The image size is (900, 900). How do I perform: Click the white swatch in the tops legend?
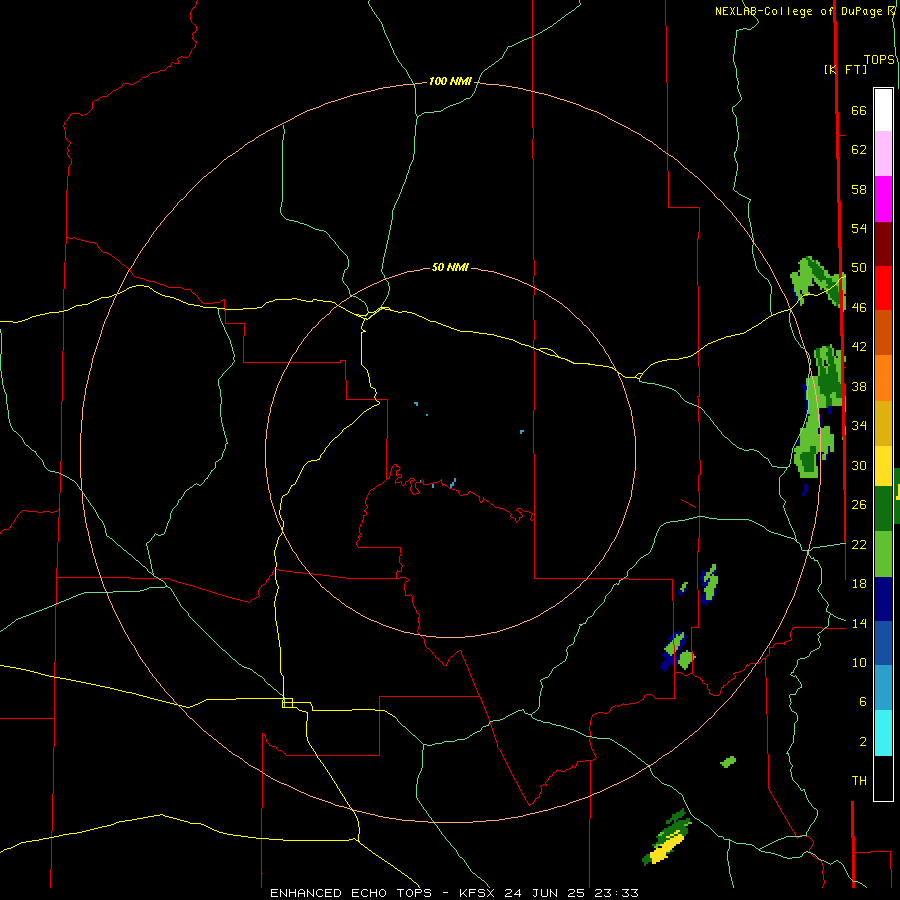coord(883,110)
